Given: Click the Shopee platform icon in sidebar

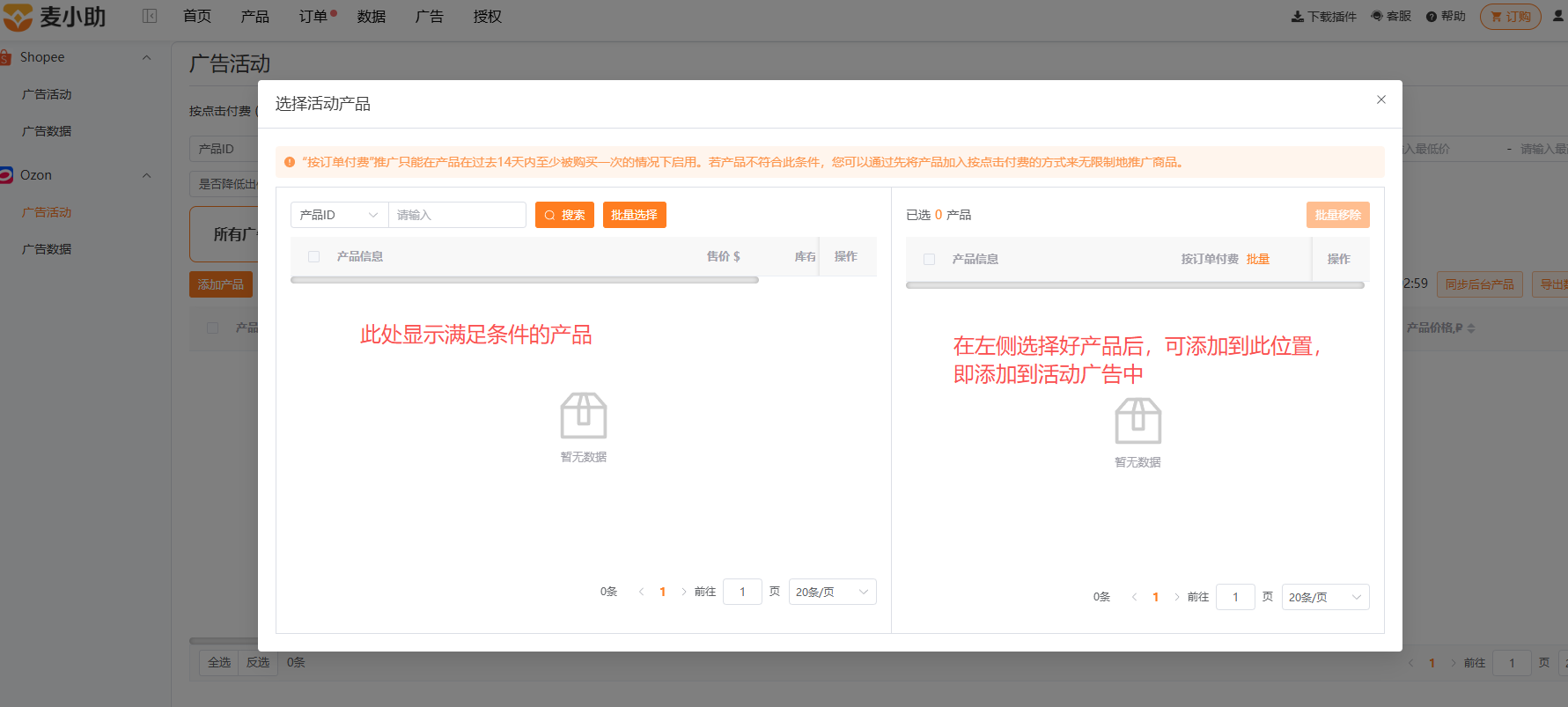Looking at the screenshot, I should click(x=5, y=57).
